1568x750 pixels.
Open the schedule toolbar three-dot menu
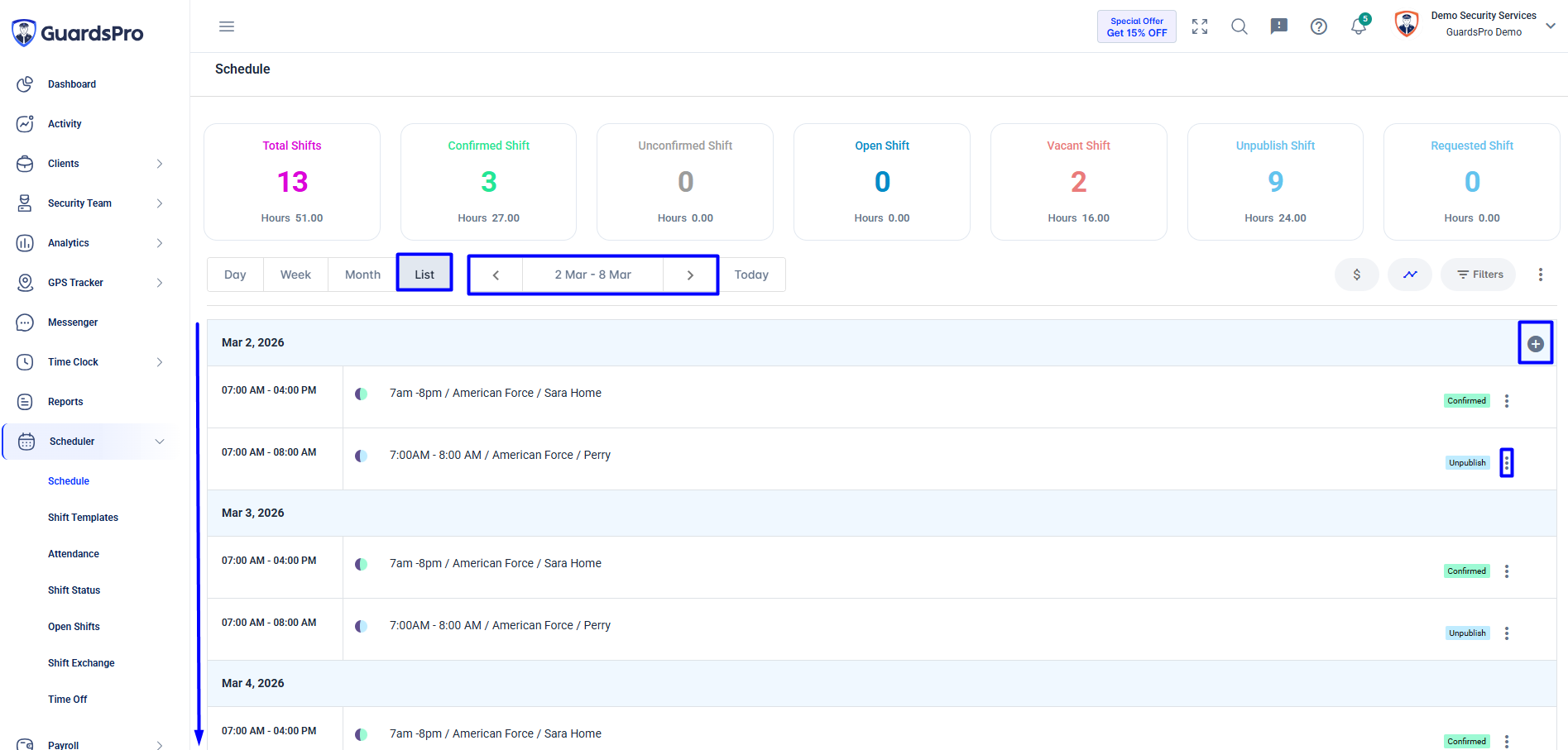coord(1540,275)
